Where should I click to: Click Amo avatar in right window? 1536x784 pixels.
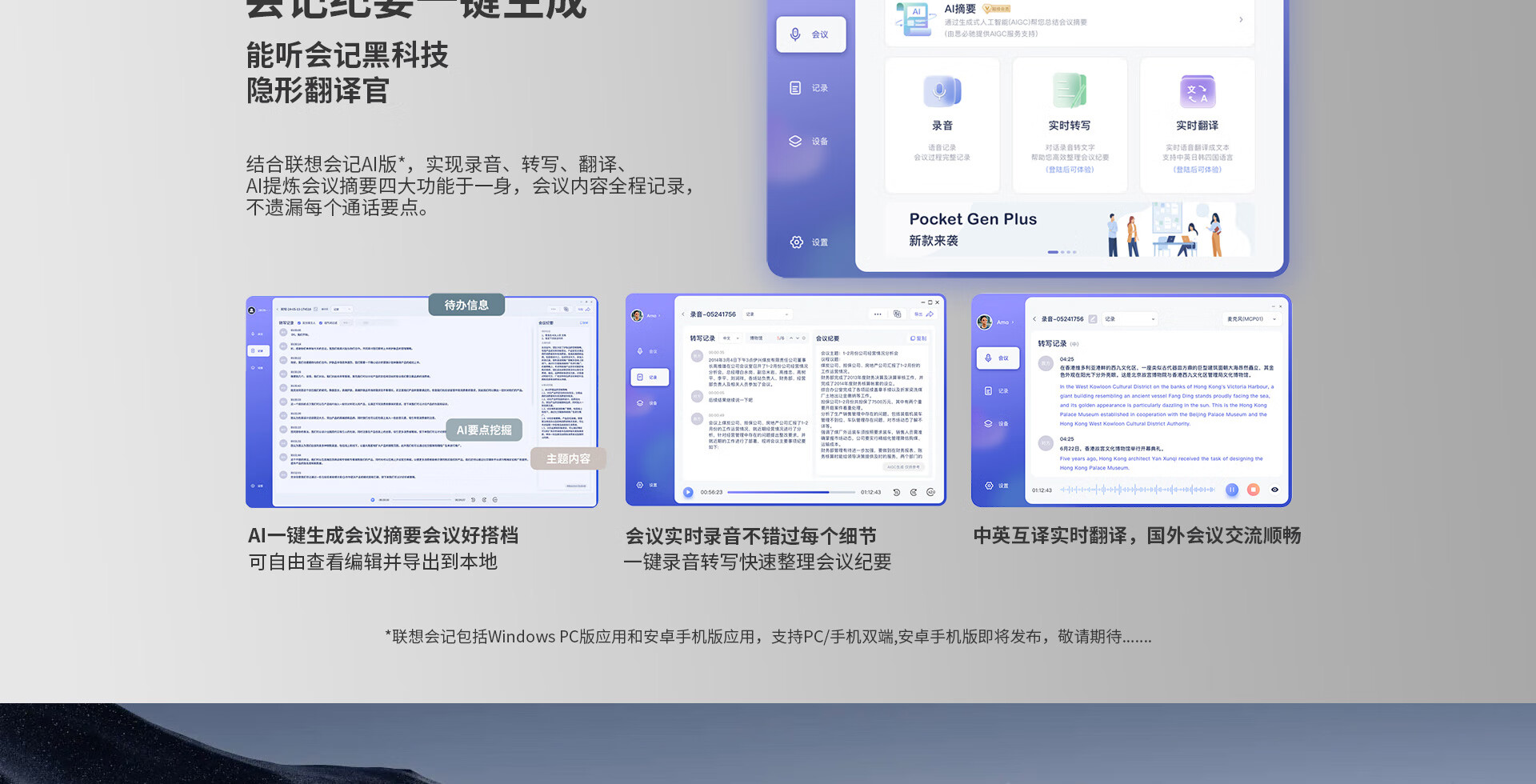(x=985, y=322)
